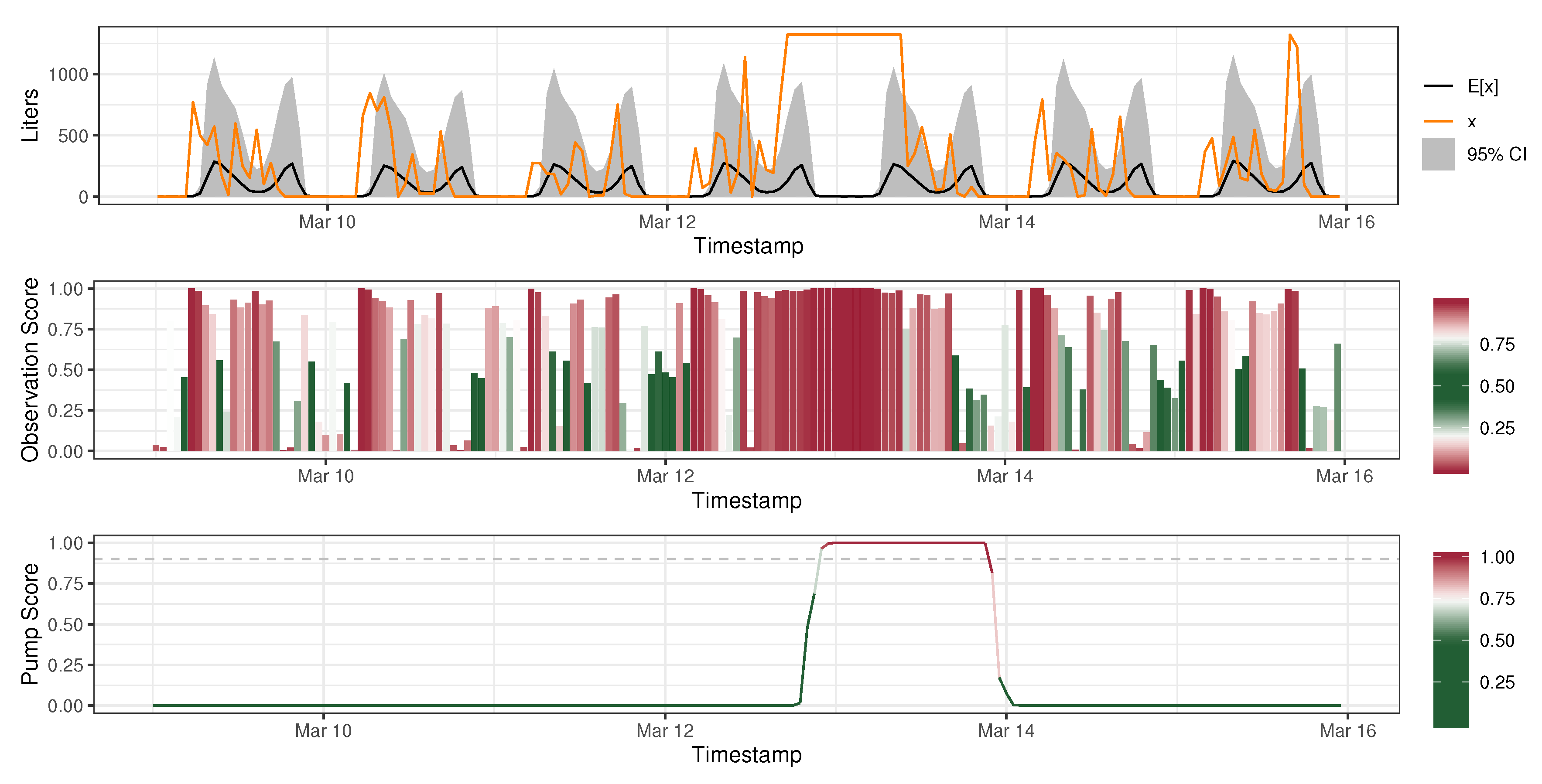Click the black E[x] legend line

click(x=1438, y=86)
